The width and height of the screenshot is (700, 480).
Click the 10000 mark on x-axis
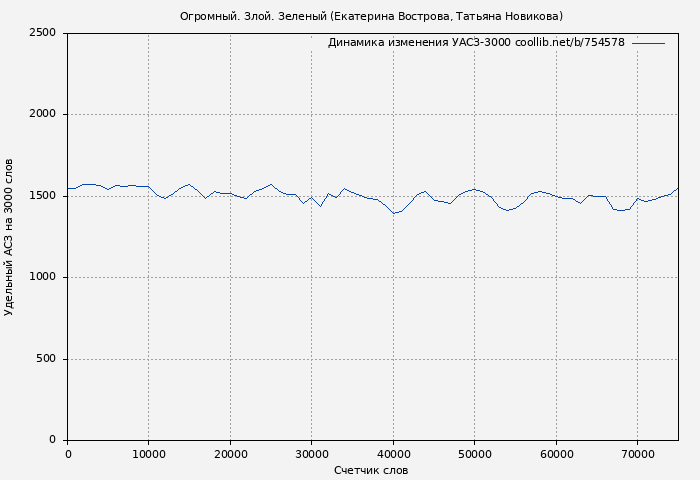point(148,454)
